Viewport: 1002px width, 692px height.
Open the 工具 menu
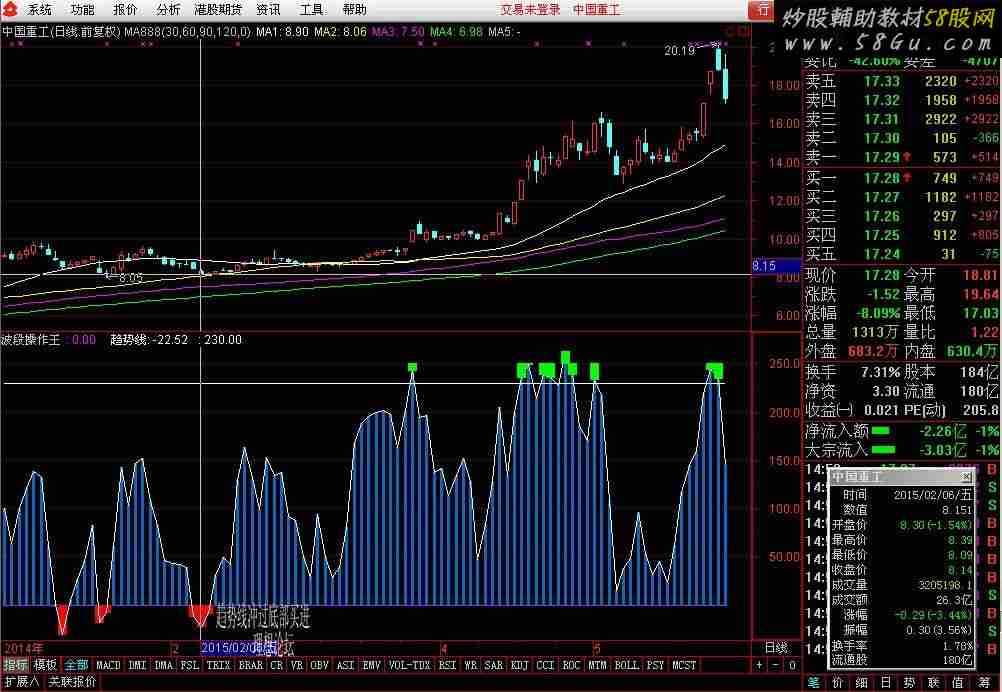point(312,10)
